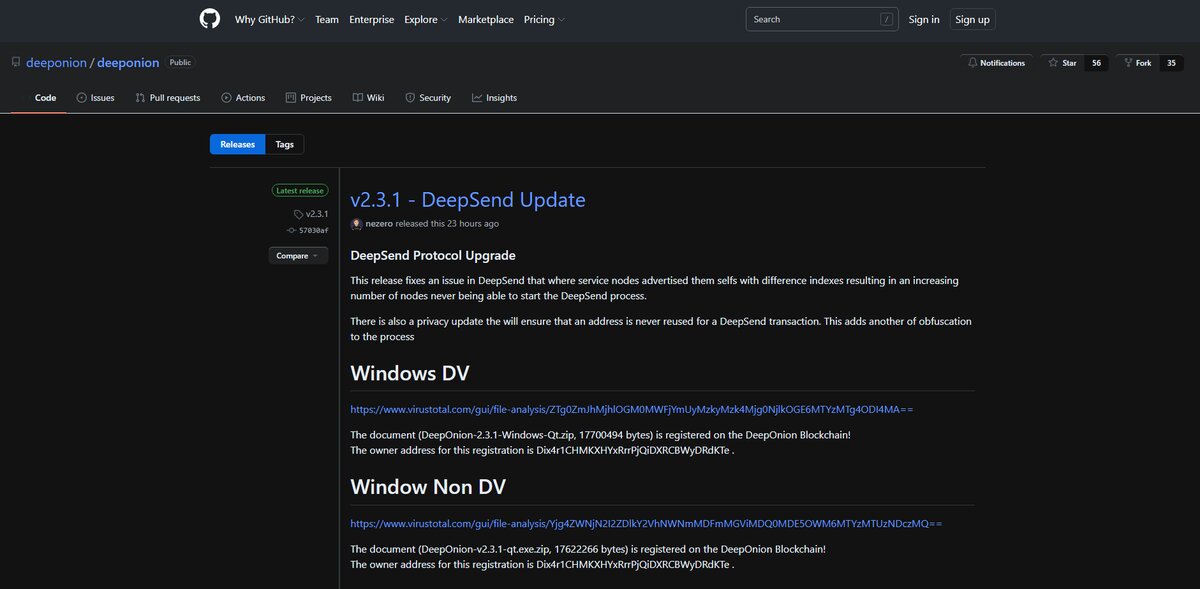Image resolution: width=1200 pixels, height=589 pixels.
Task: Click the nezero avatar icon
Action: tap(357, 223)
